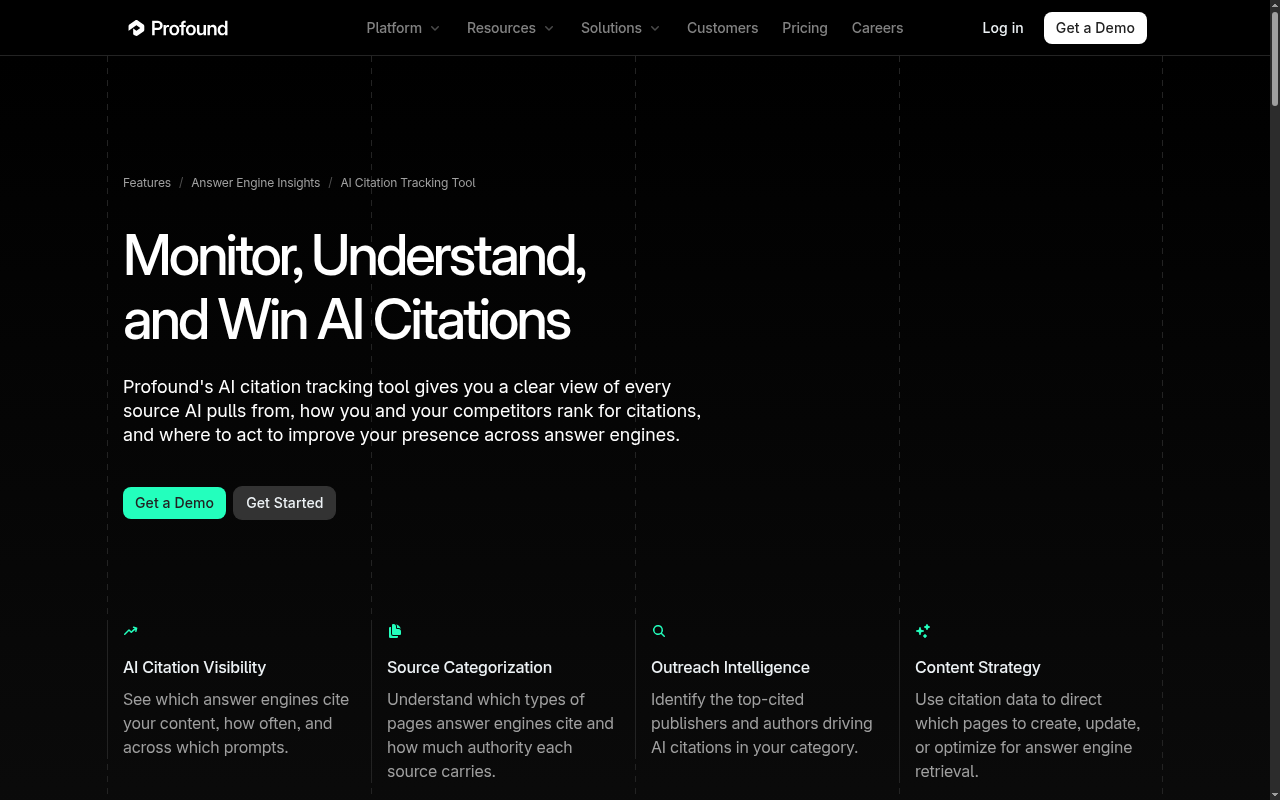Viewport: 1280px width, 800px height.
Task: Expand the Solutions menu chevron
Action: pos(655,28)
